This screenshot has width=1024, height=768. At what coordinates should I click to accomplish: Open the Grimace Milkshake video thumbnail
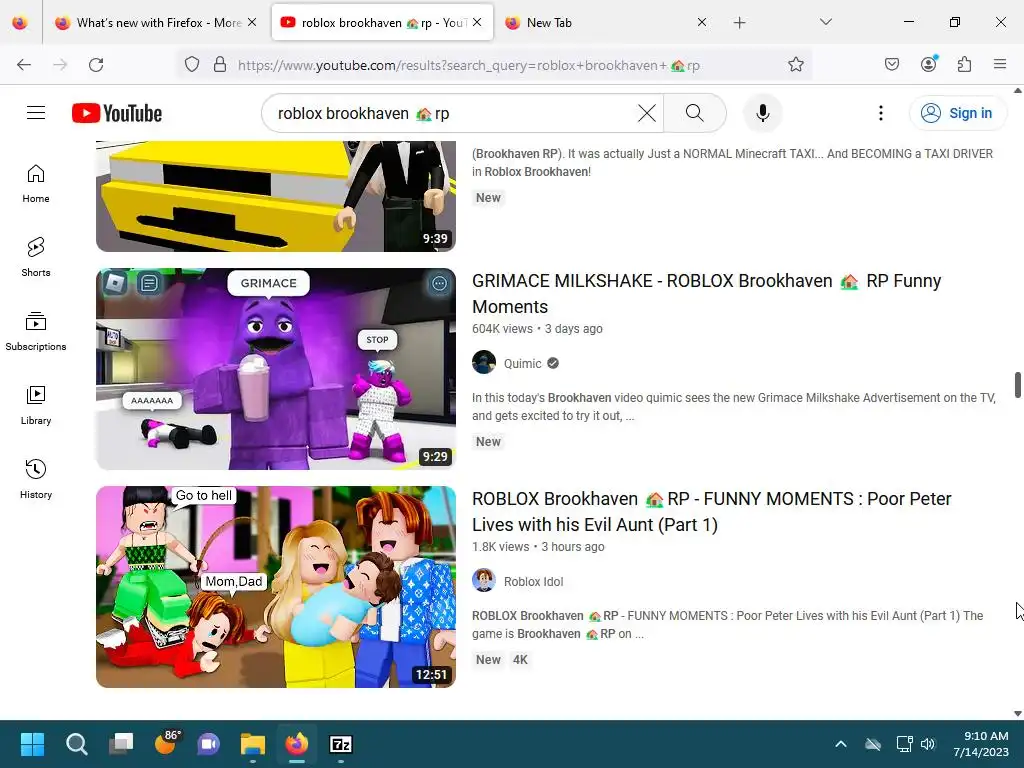point(276,369)
